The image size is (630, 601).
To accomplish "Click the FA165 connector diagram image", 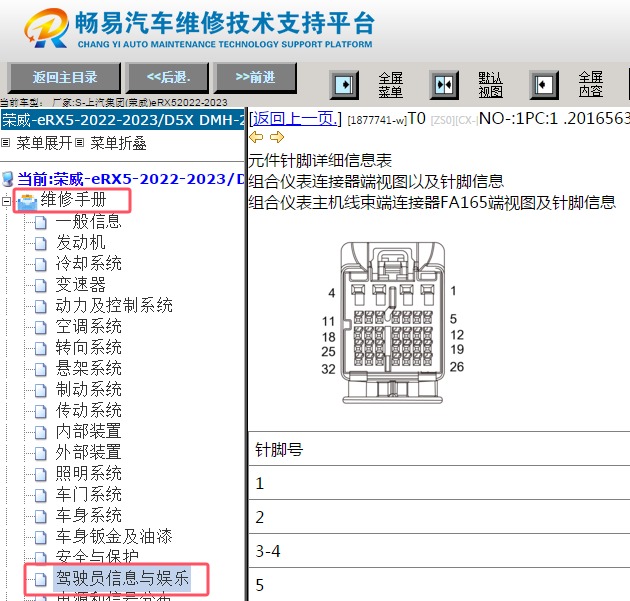I will (392, 323).
